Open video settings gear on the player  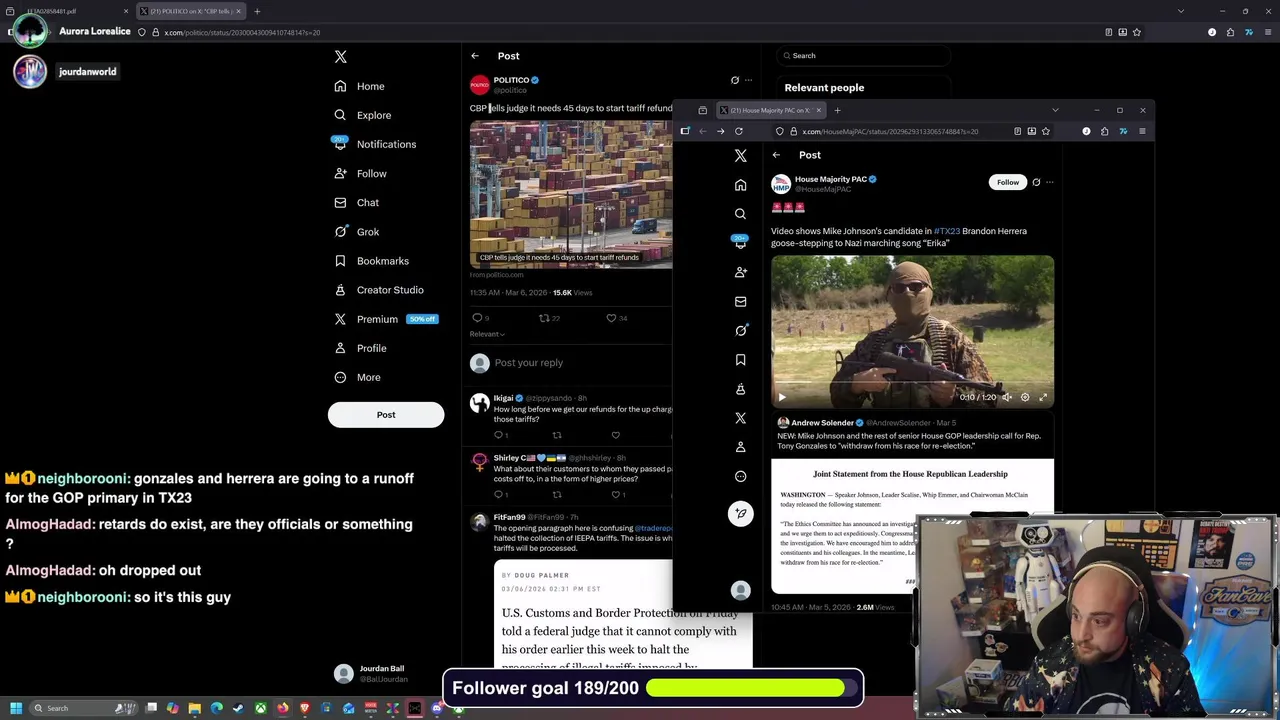[1025, 397]
